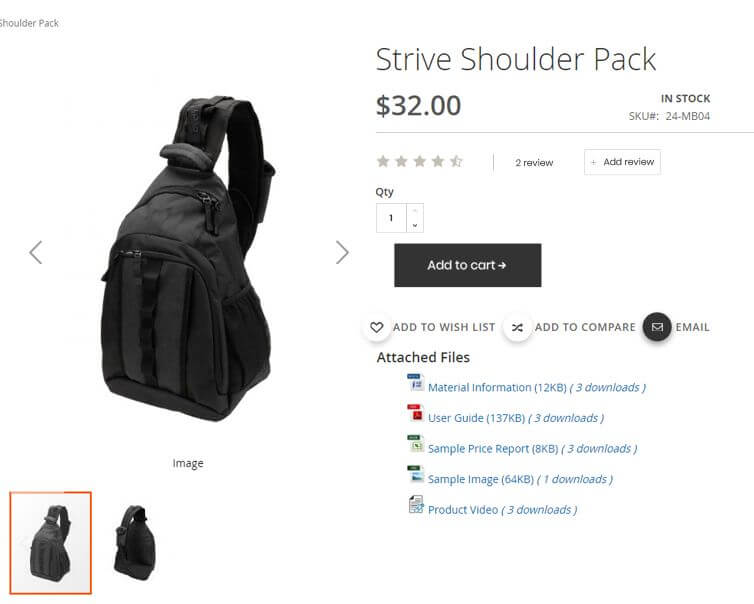Screen dimensions: 754x604
Task: Click the Sample Image file icon
Action: 415,475
